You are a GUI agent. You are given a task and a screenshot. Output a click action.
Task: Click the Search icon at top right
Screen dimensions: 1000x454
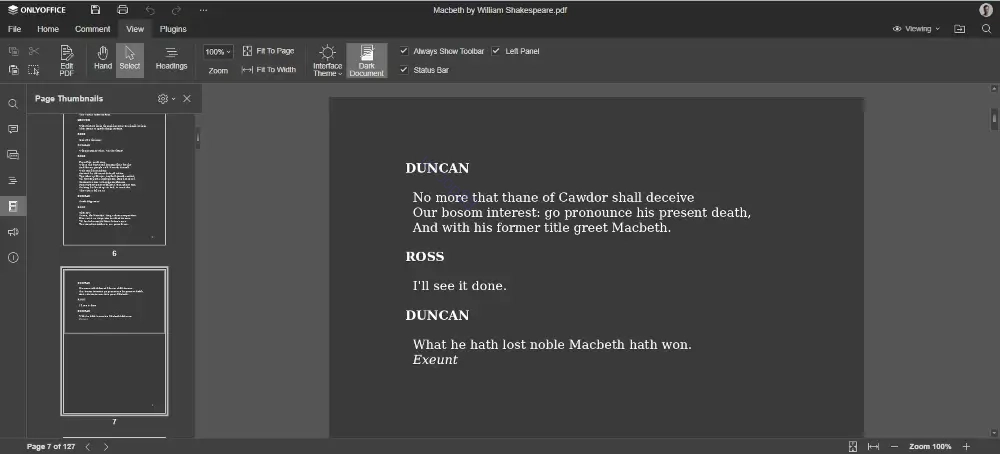pyautogui.click(x=987, y=29)
